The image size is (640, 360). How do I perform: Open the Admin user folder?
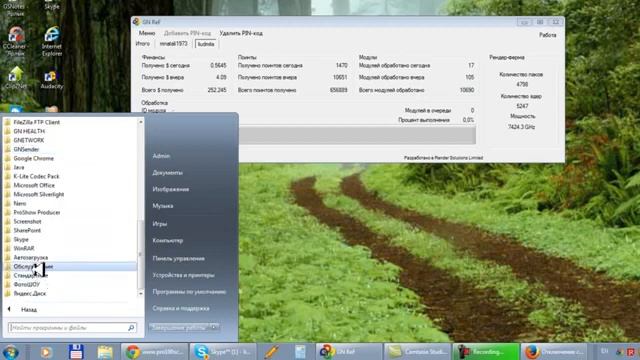pyautogui.click(x=161, y=156)
